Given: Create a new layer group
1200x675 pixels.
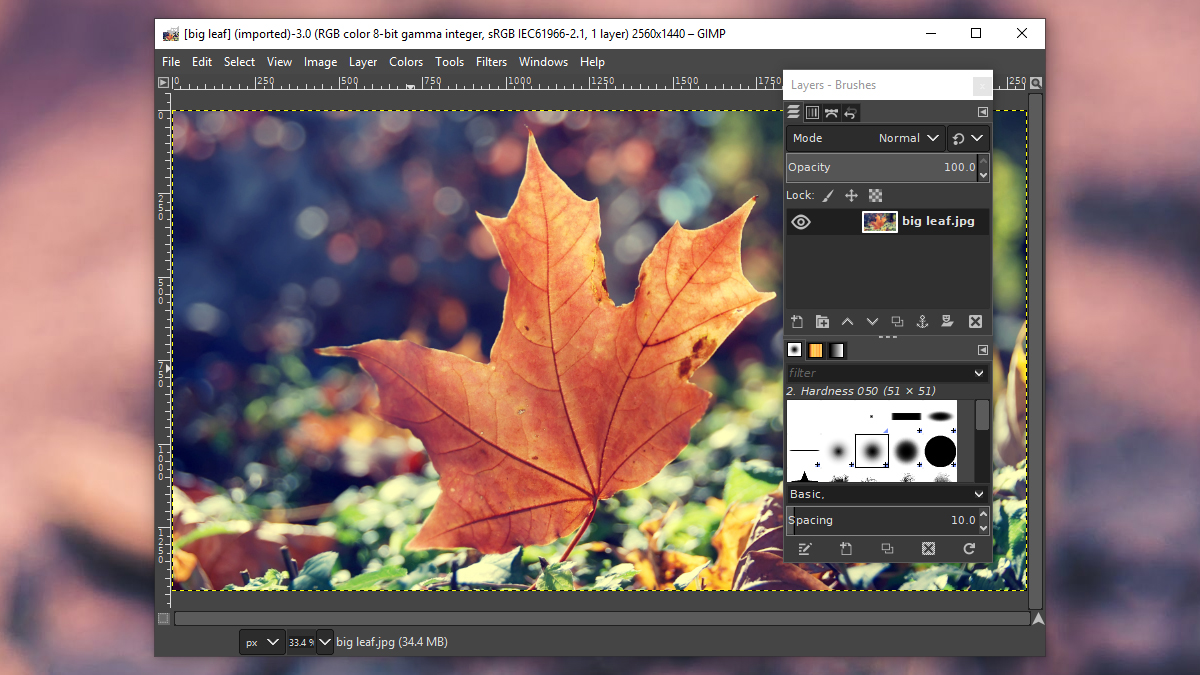Looking at the screenshot, I should pos(822,322).
